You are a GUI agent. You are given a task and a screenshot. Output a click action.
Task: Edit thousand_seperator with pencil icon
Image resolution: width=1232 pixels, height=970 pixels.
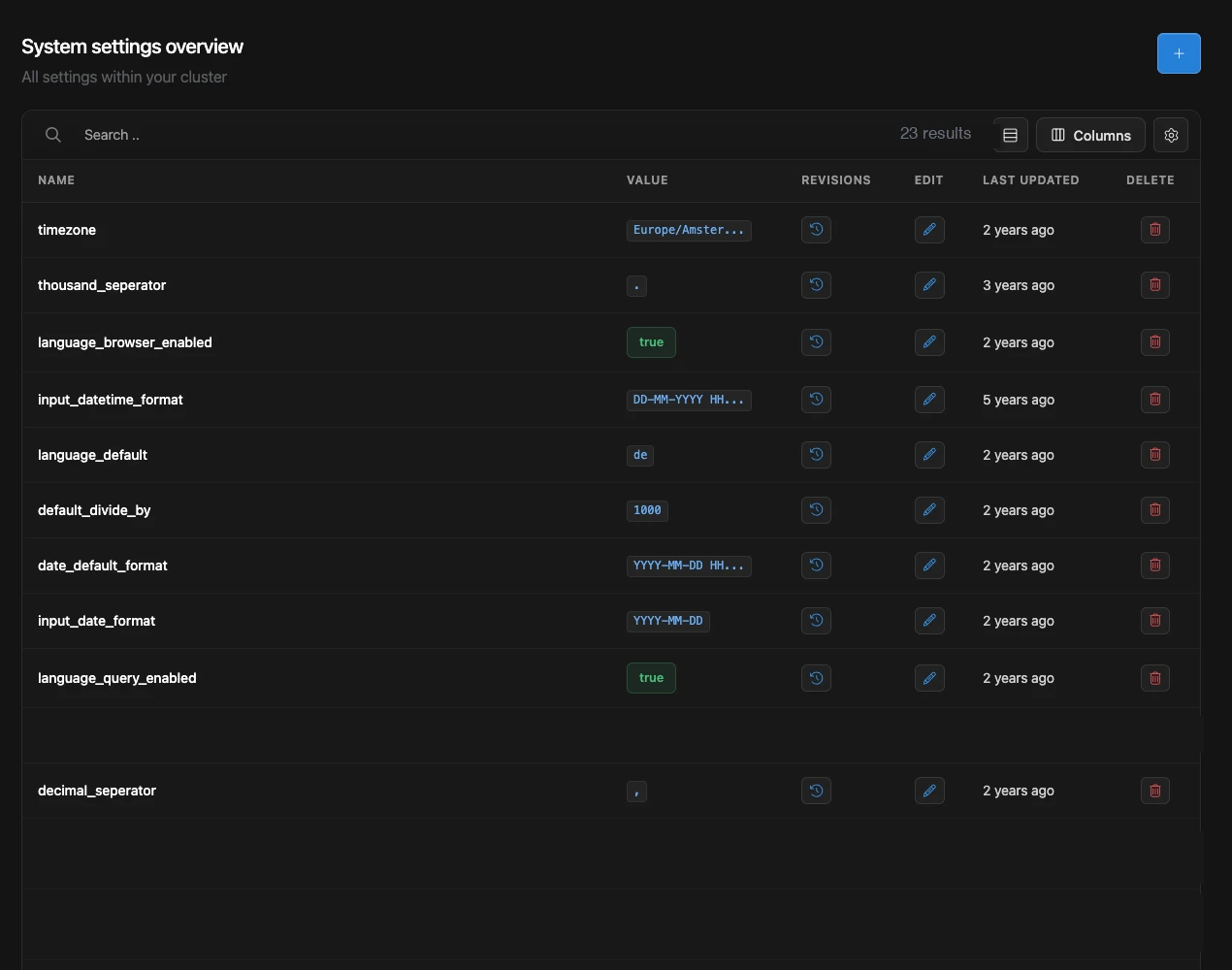tap(929, 285)
